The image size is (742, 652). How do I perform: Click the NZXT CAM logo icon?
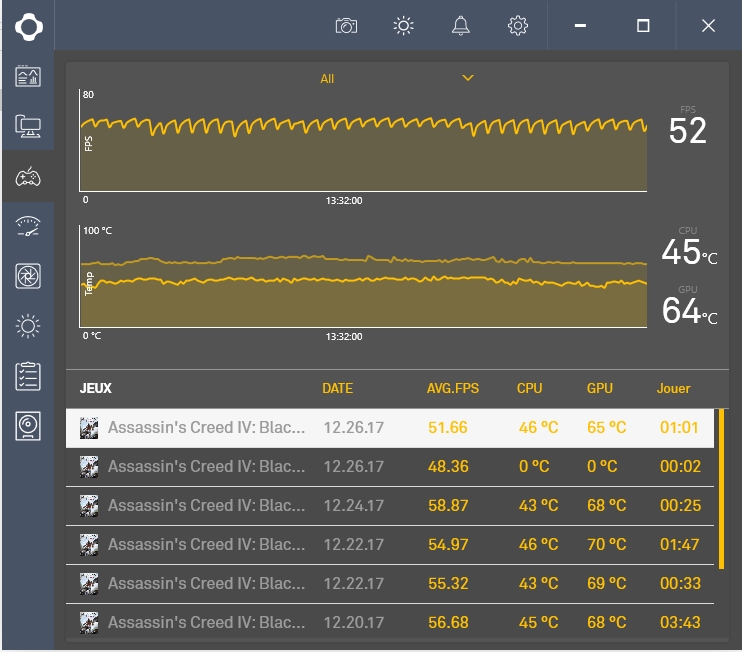pos(28,26)
